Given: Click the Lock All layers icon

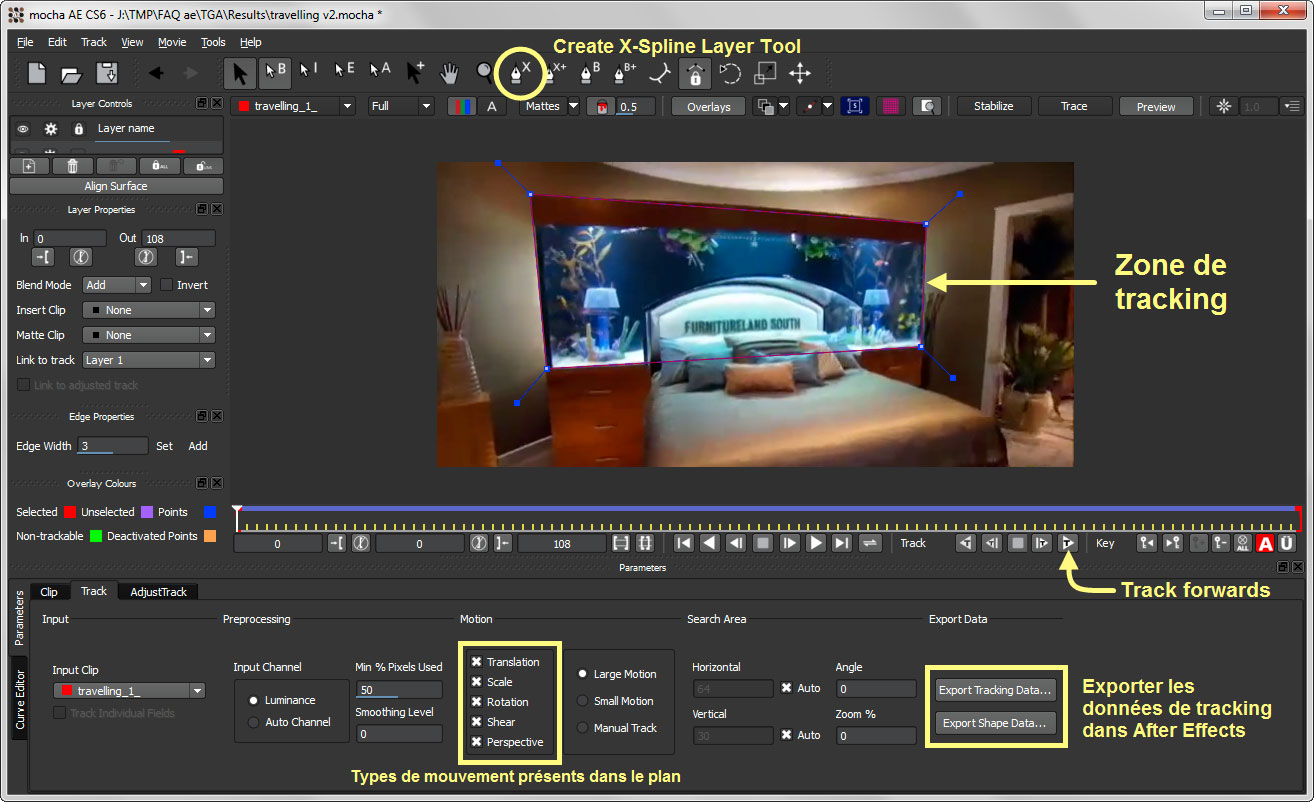Looking at the screenshot, I should pyautogui.click(x=159, y=166).
